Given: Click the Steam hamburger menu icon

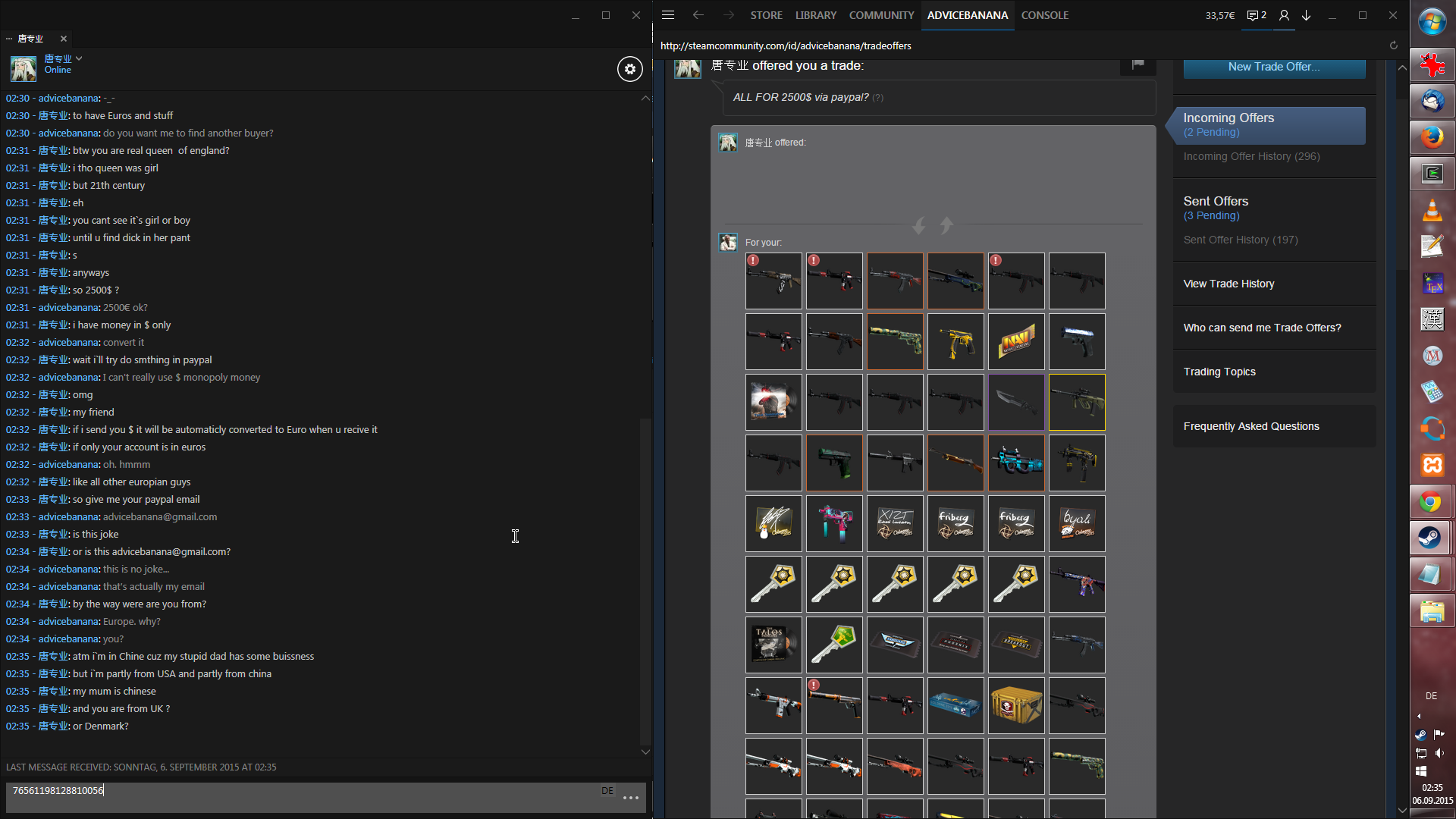Looking at the screenshot, I should [667, 15].
